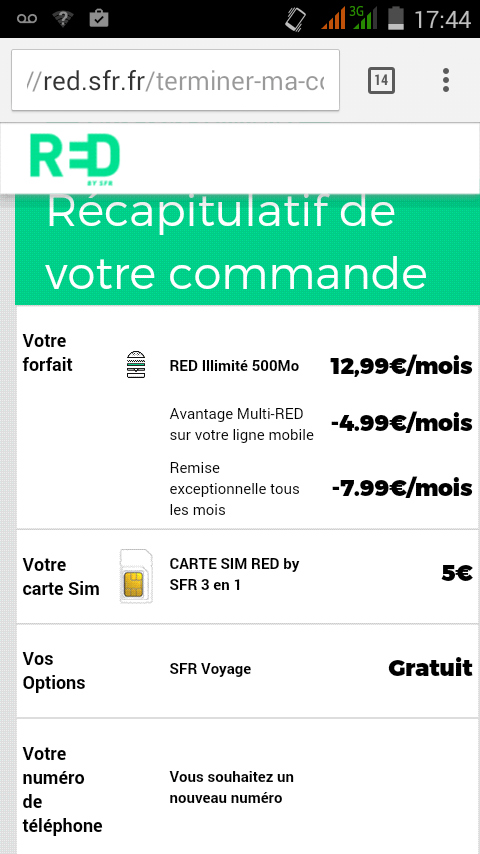The height and width of the screenshot is (854, 480).
Task: Tap the RED by SFR logo
Action: click(75, 158)
